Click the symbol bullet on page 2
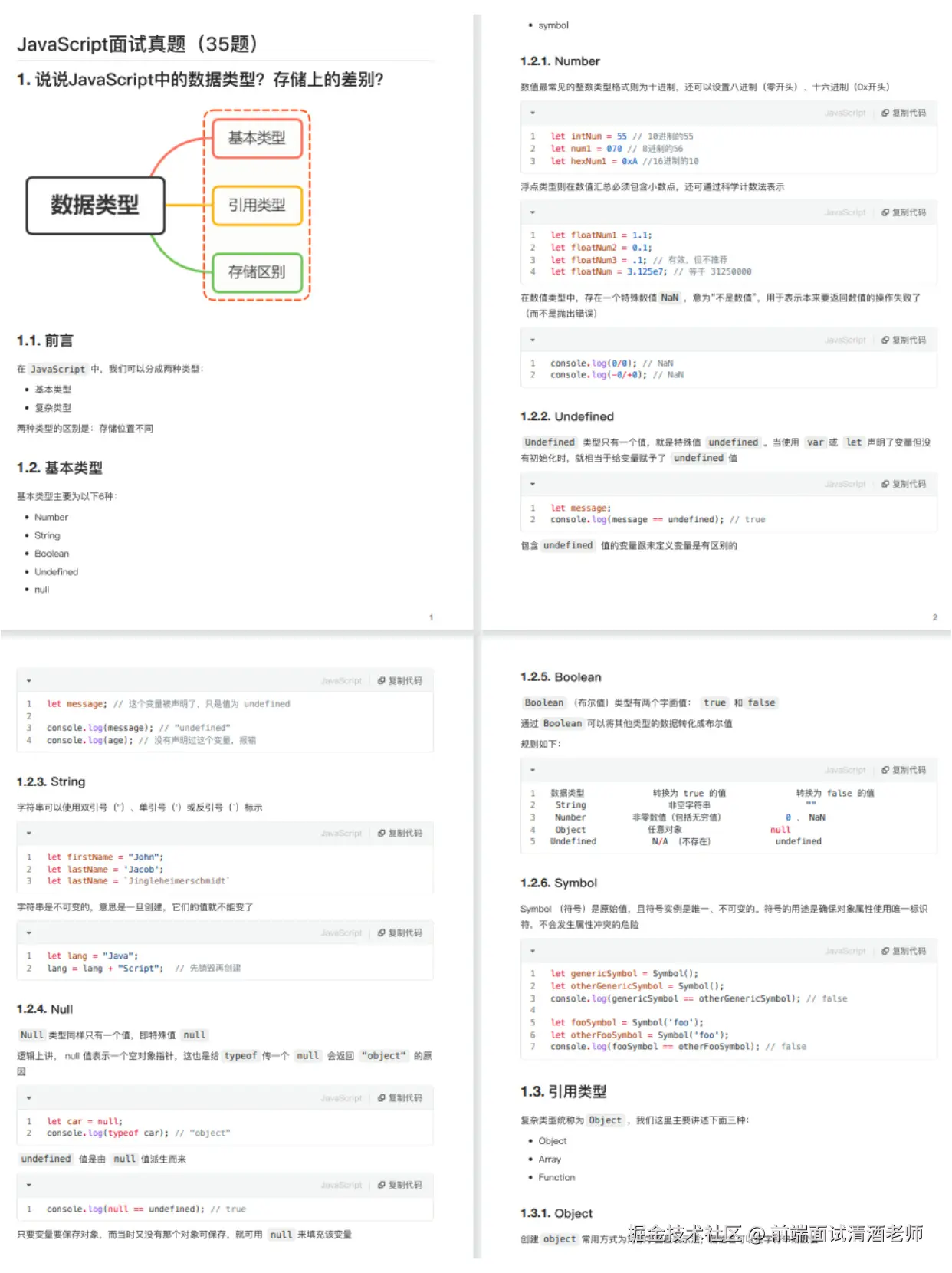The image size is (952, 1273). pyautogui.click(x=553, y=25)
